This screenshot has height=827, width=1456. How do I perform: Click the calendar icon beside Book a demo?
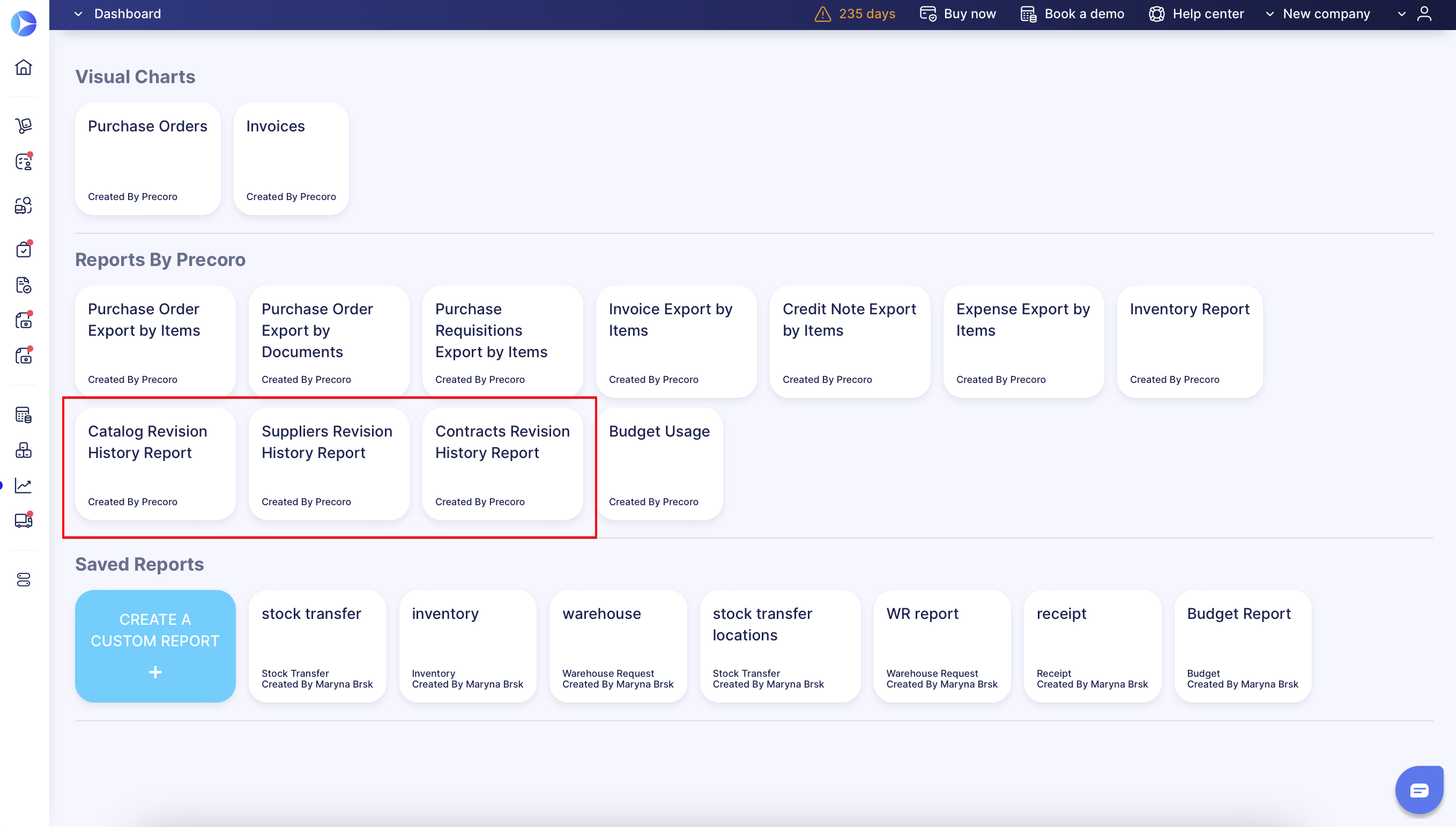[x=1029, y=13]
